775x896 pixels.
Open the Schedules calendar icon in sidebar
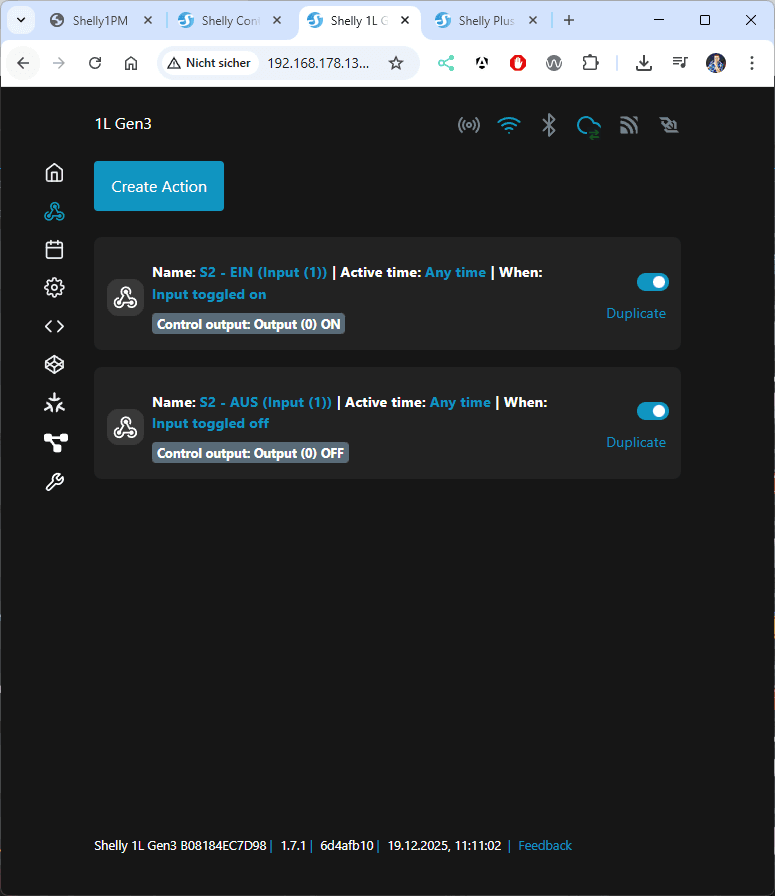pos(55,249)
